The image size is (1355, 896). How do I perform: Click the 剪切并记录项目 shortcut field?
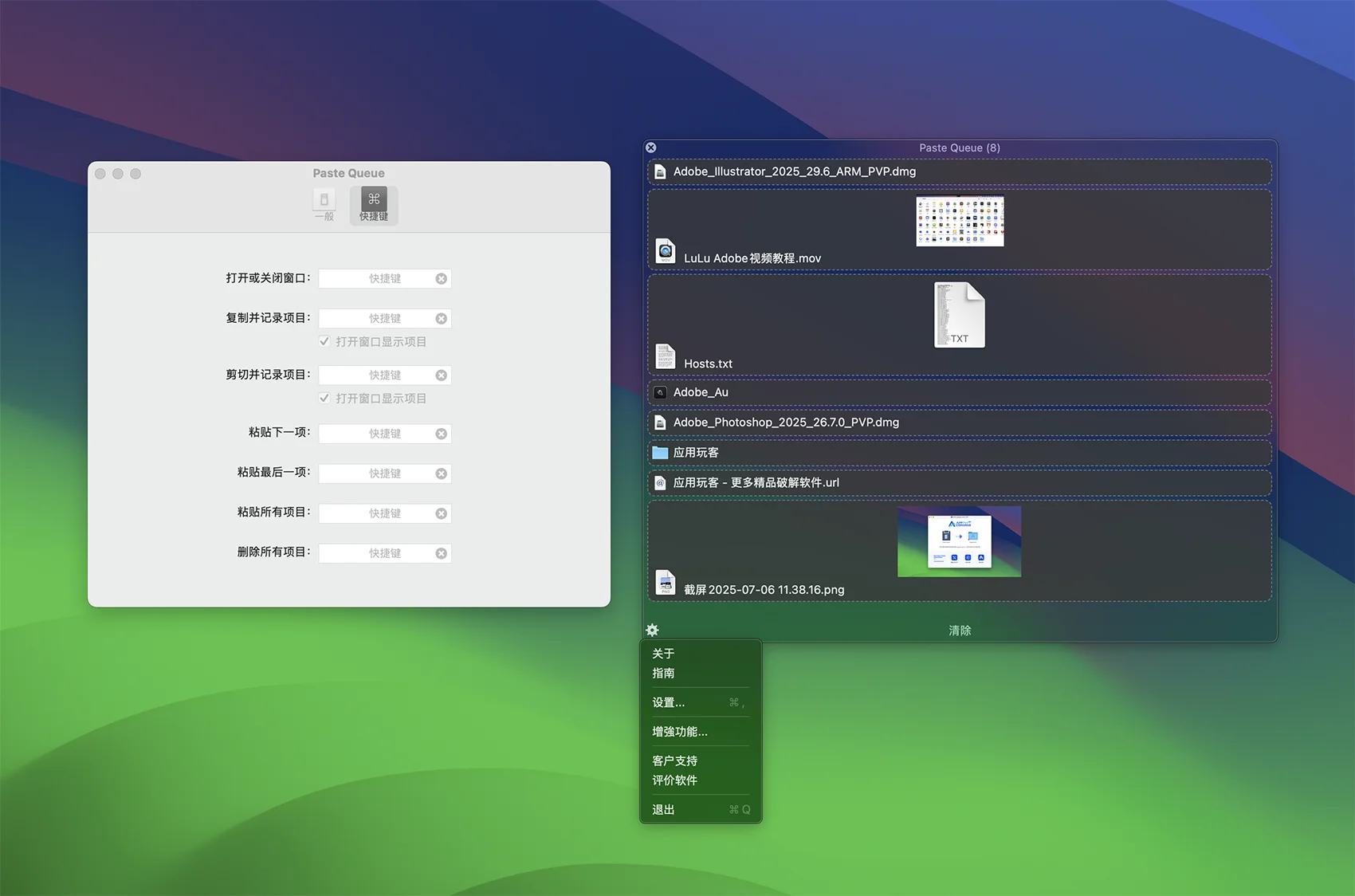385,375
